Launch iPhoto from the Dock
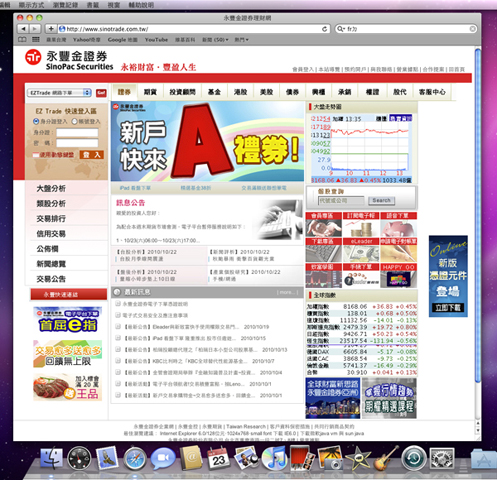The image size is (497, 480). tap(330, 458)
